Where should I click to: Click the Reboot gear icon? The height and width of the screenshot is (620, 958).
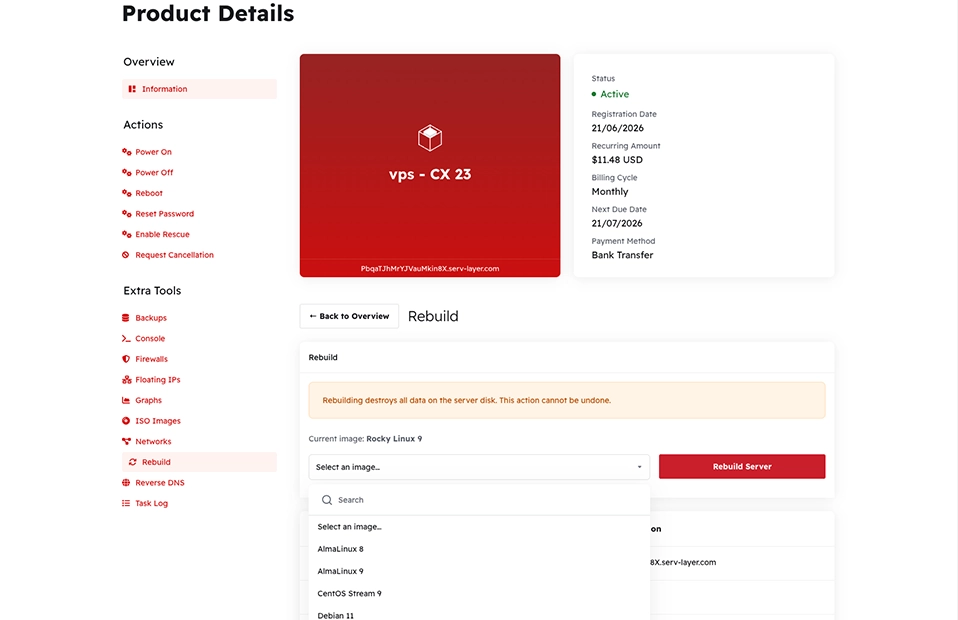click(x=126, y=193)
